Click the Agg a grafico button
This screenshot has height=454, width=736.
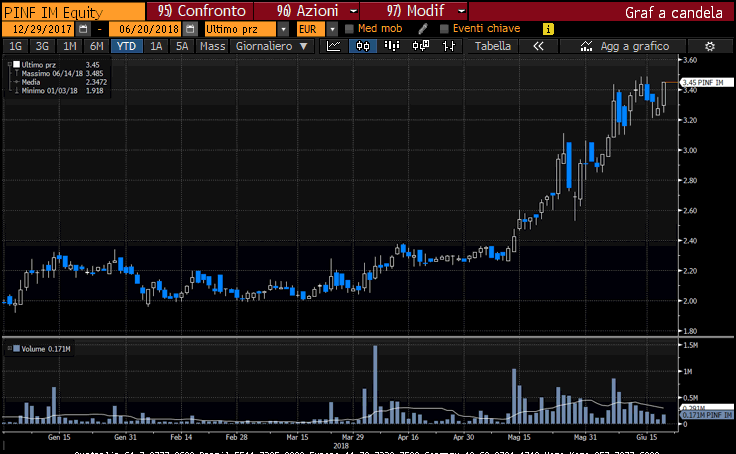(x=628, y=47)
